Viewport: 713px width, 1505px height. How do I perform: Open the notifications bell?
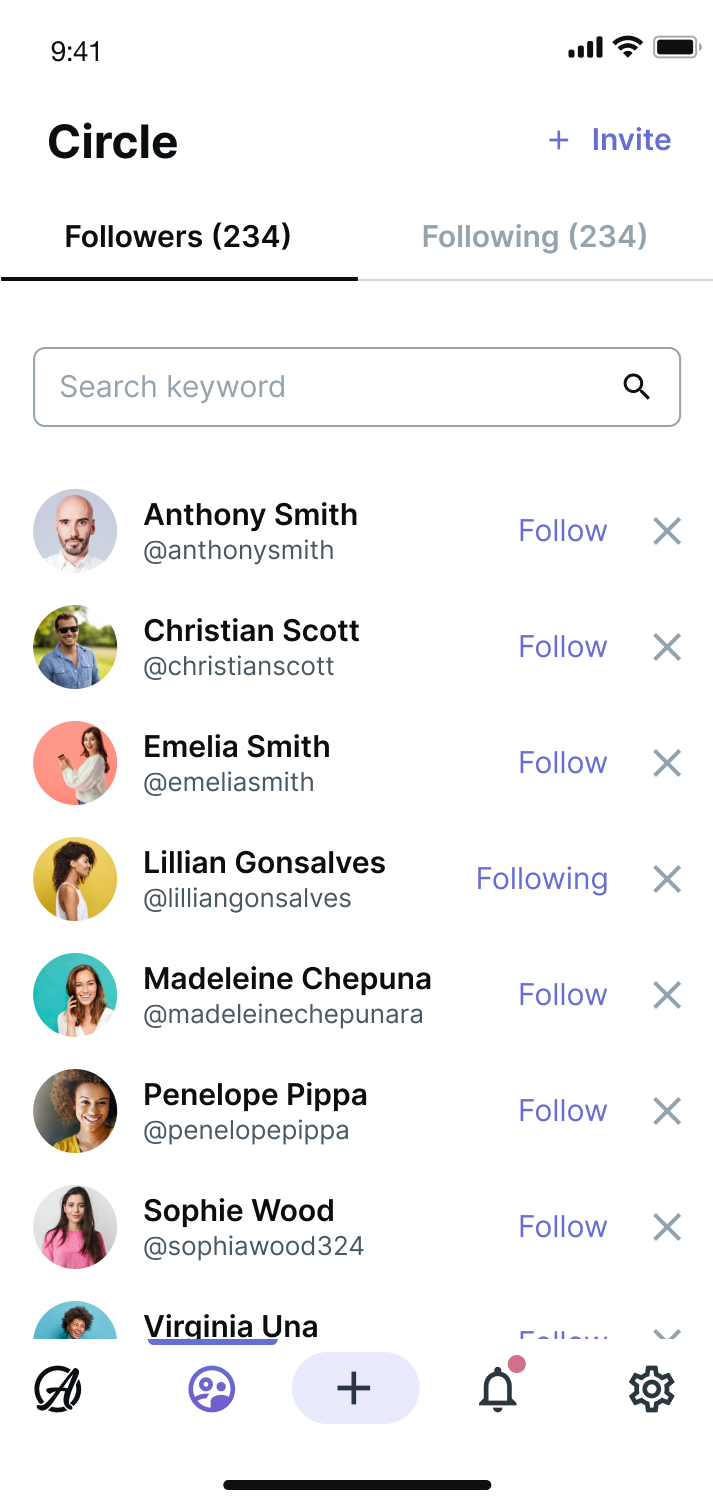498,1389
